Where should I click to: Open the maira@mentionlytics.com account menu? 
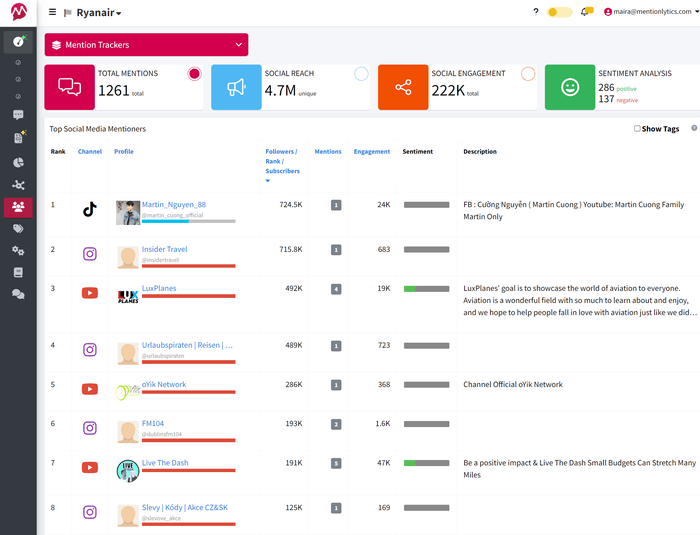point(651,12)
